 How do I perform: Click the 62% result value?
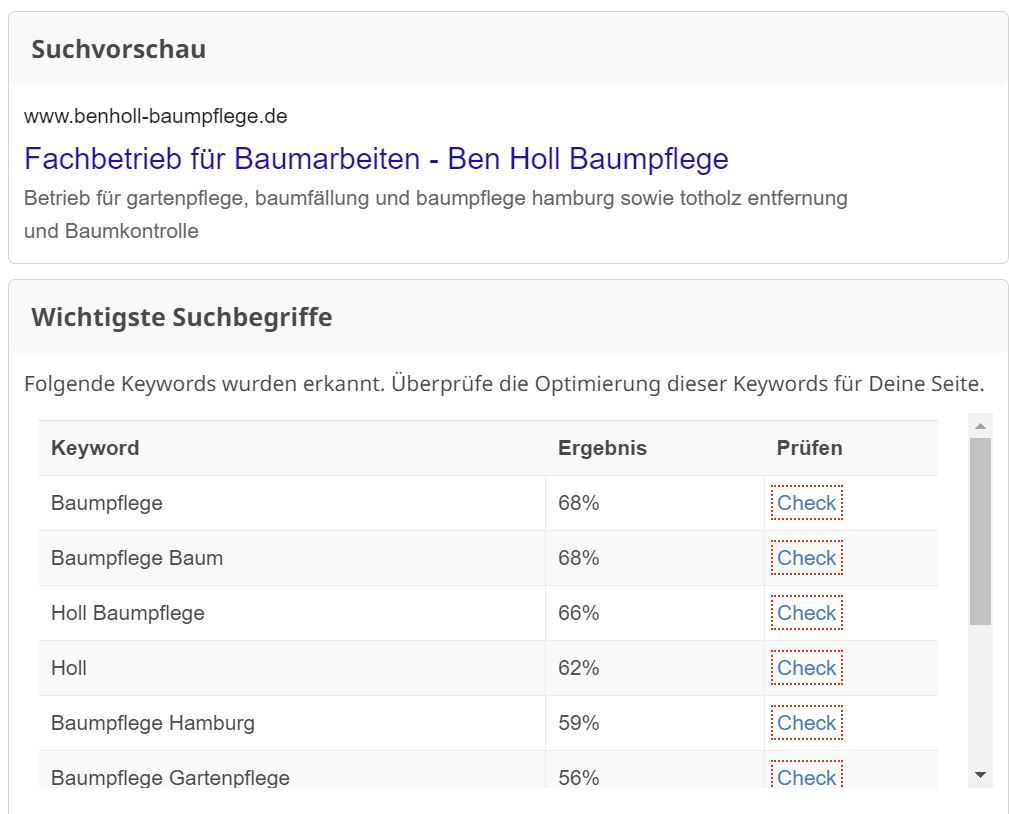[579, 668]
